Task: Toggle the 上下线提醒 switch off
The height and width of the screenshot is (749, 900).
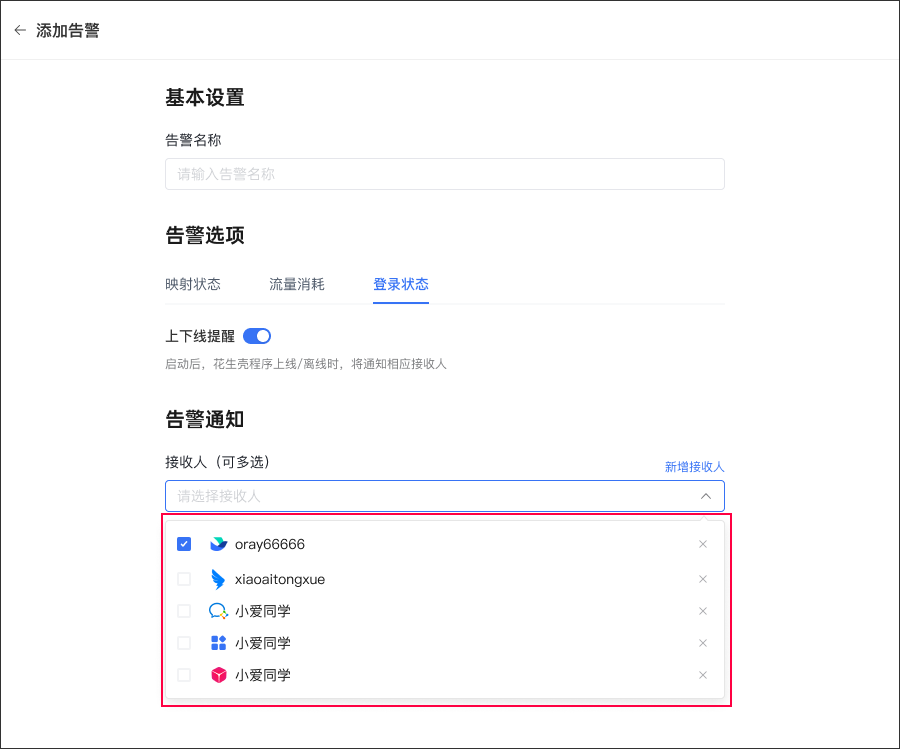Action: point(257,336)
